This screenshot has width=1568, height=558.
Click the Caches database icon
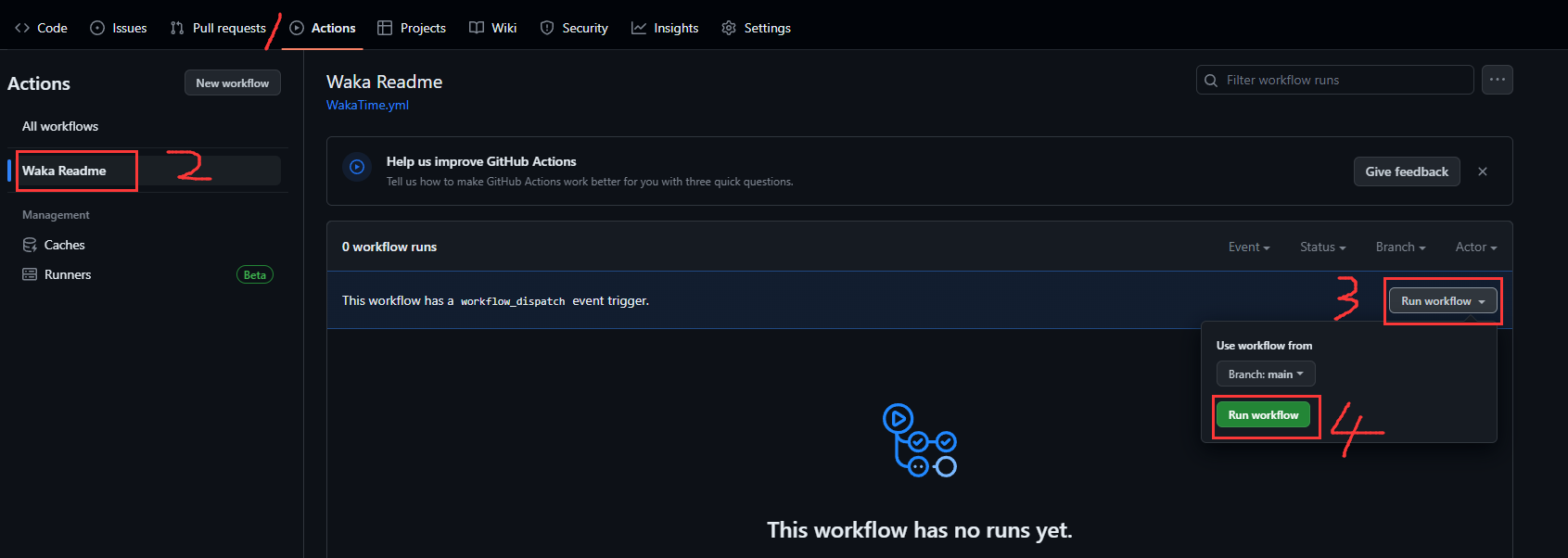tap(30, 245)
